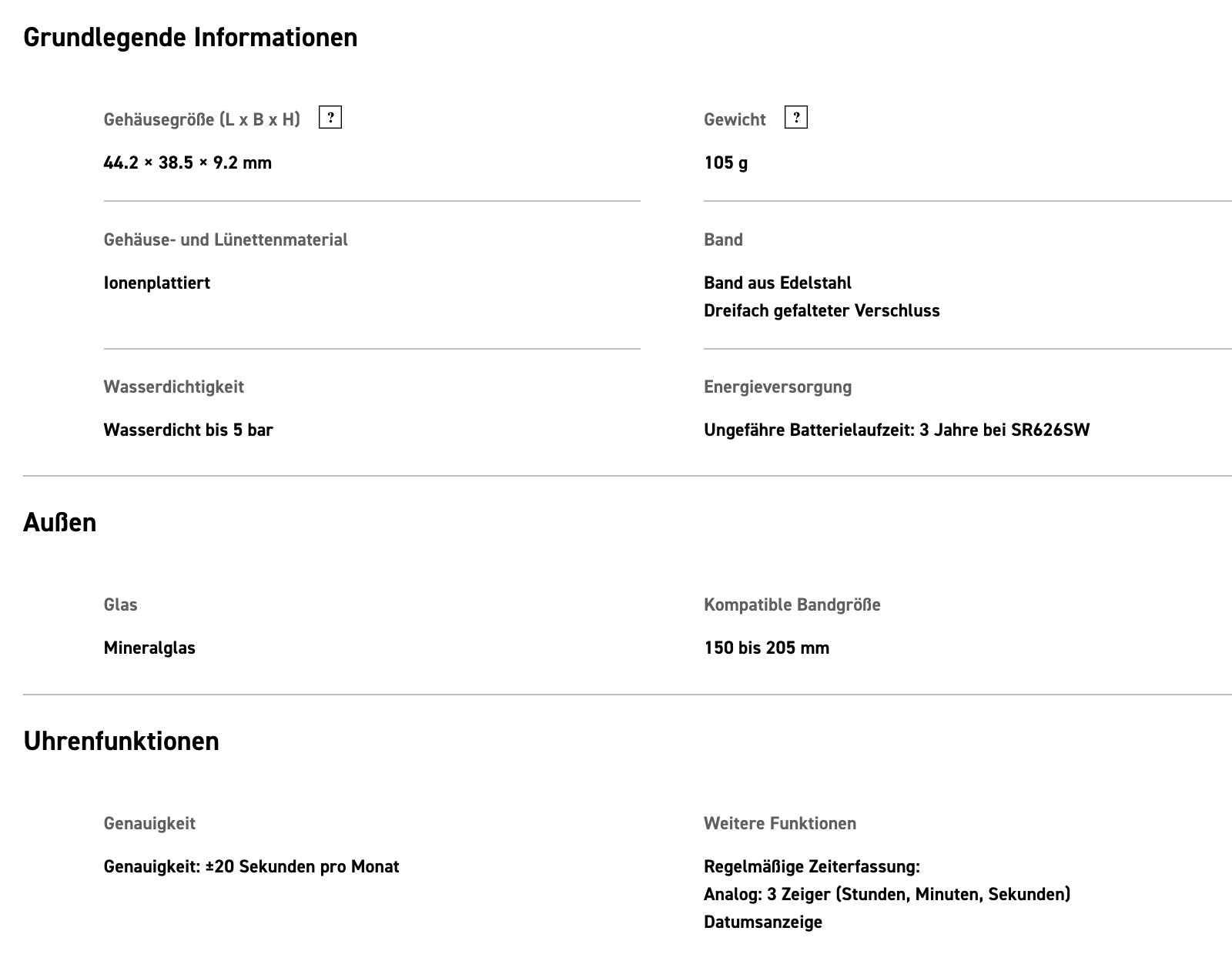Click the help icon next to Gehäusegröße

tap(330, 118)
